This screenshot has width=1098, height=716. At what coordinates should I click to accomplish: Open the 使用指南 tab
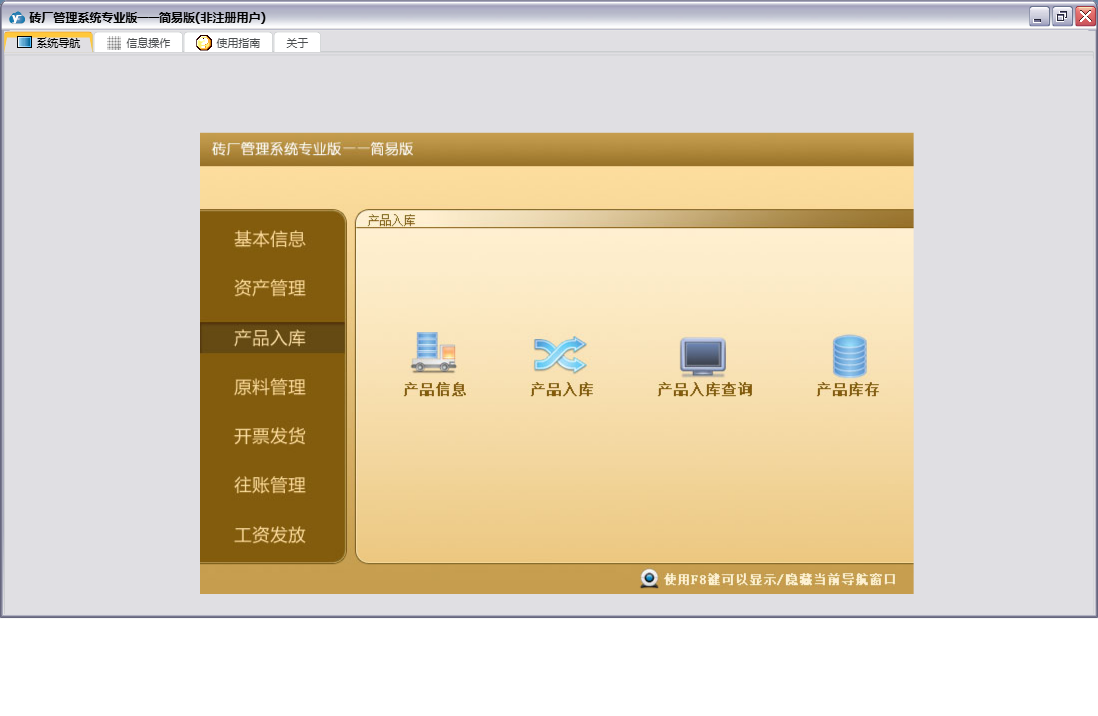click(228, 43)
